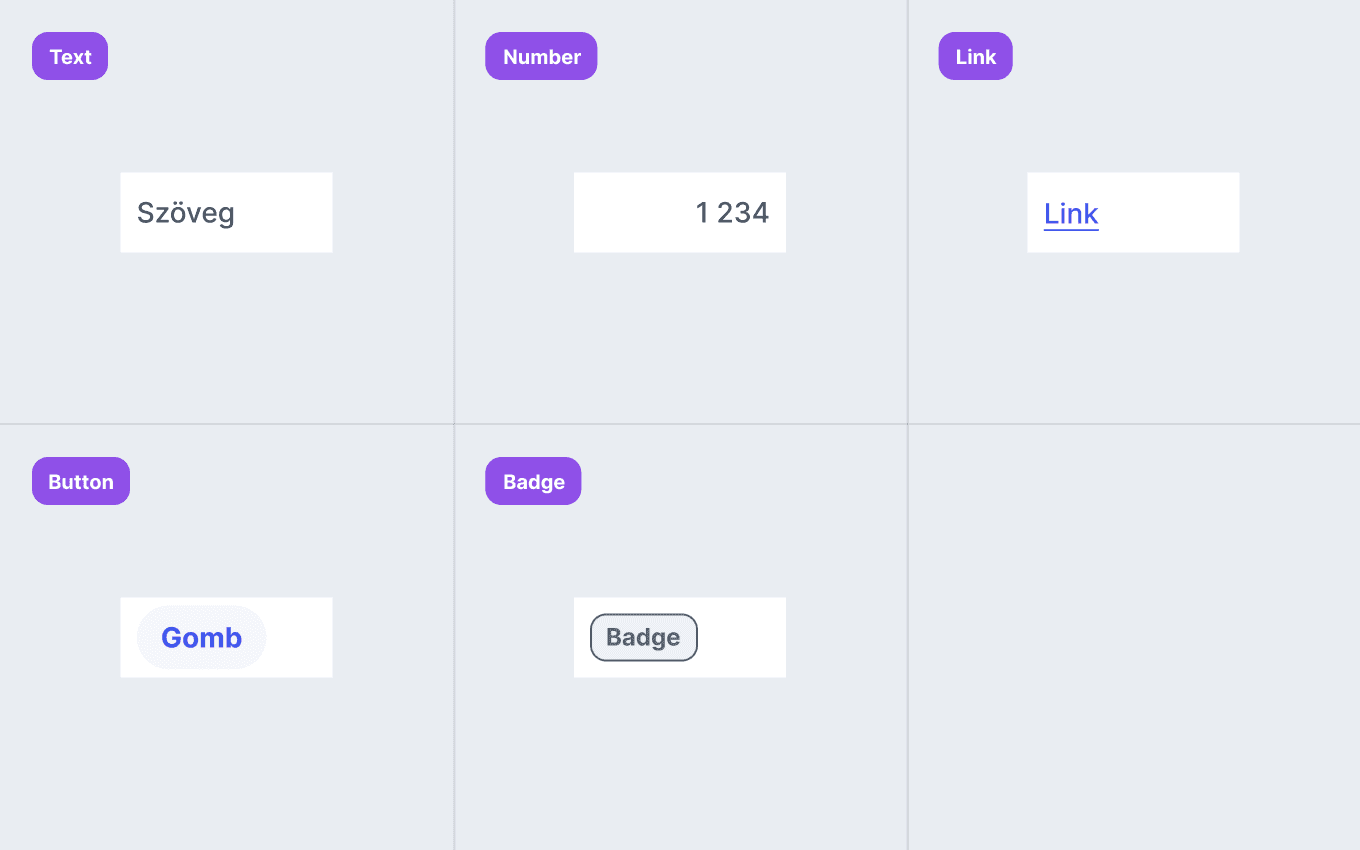Click the divider between Text and Button panels
The width and height of the screenshot is (1360, 850).
point(226,424)
